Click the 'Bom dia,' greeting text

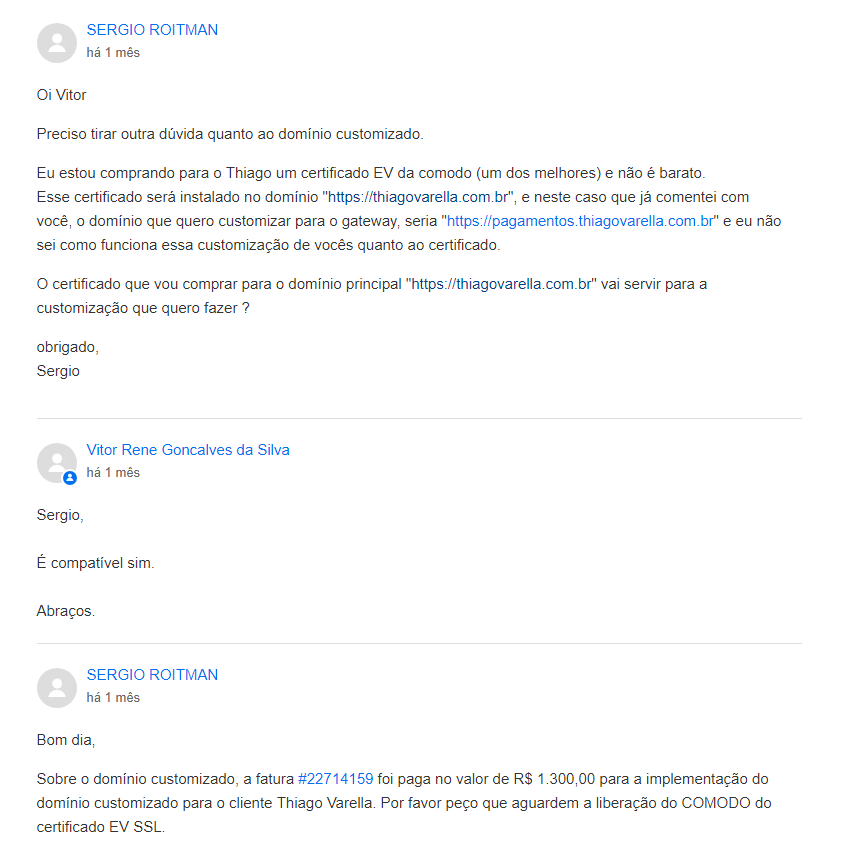(66, 740)
